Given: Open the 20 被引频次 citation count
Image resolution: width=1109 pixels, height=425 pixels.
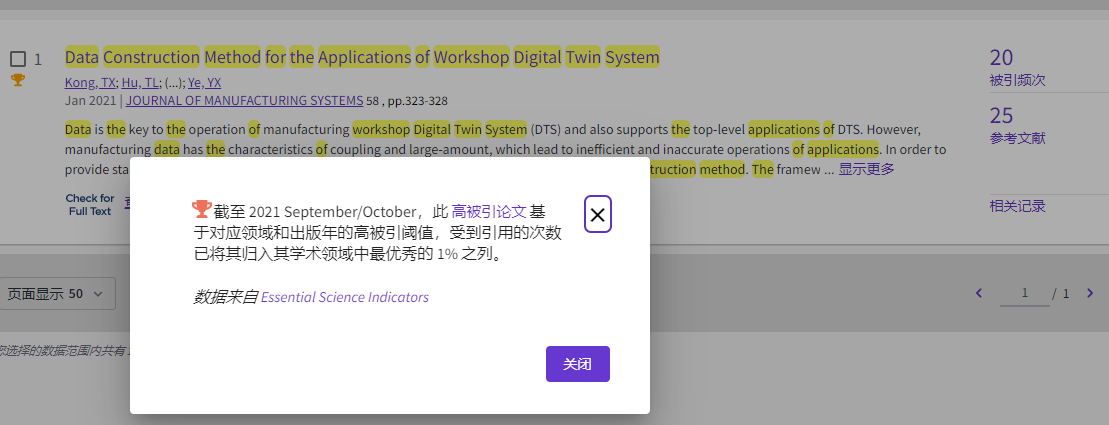Looking at the screenshot, I should (x=1001, y=58).
